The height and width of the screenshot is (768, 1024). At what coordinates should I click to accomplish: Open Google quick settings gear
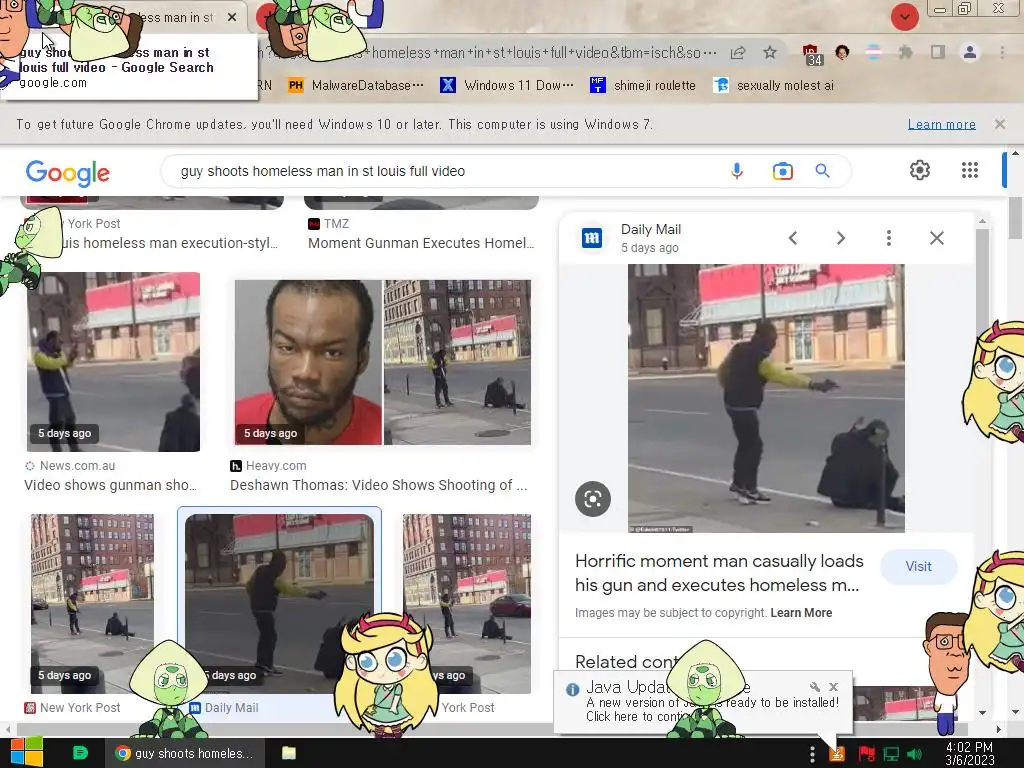click(x=920, y=170)
